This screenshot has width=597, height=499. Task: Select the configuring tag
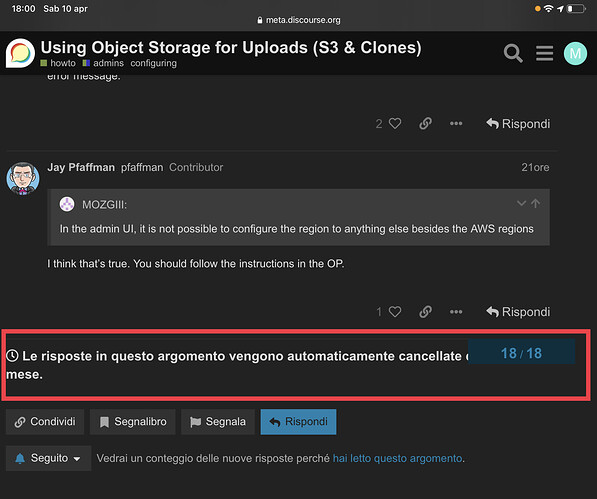tap(153, 63)
